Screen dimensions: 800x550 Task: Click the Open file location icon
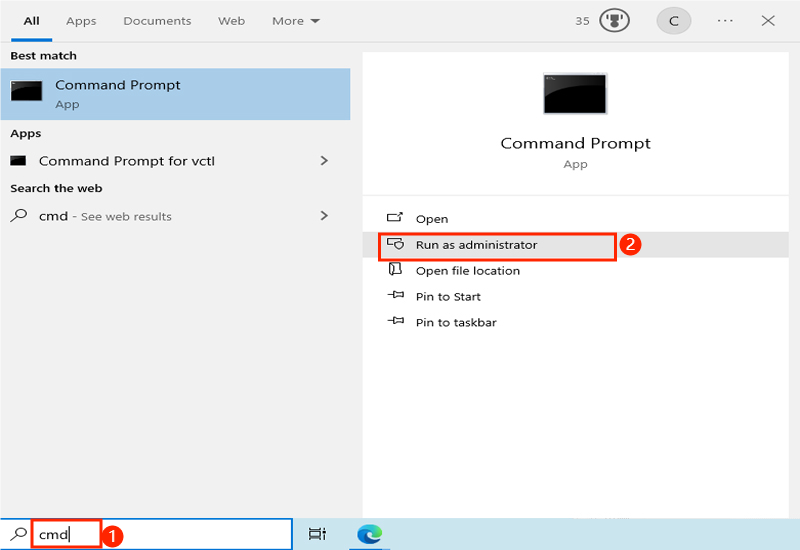point(395,269)
